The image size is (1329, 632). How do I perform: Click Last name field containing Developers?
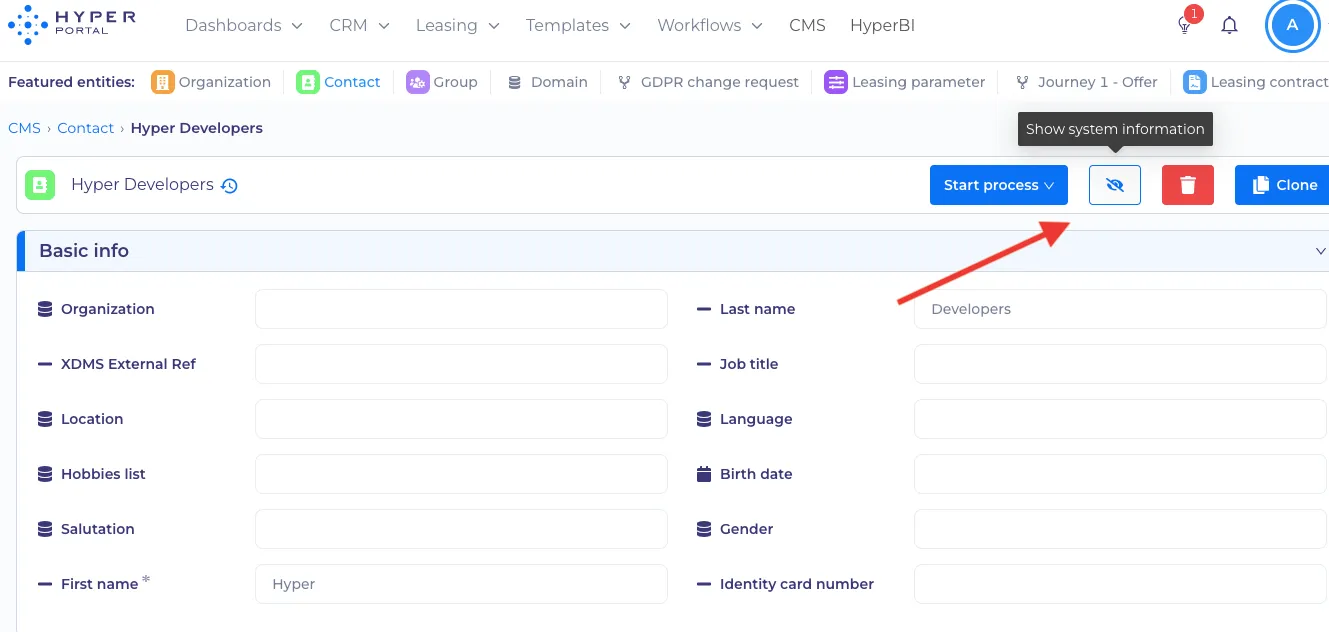click(x=1120, y=309)
